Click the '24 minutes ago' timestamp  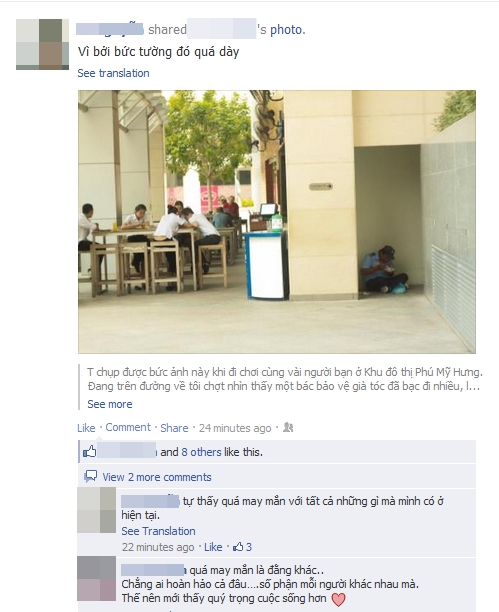pos(235,428)
